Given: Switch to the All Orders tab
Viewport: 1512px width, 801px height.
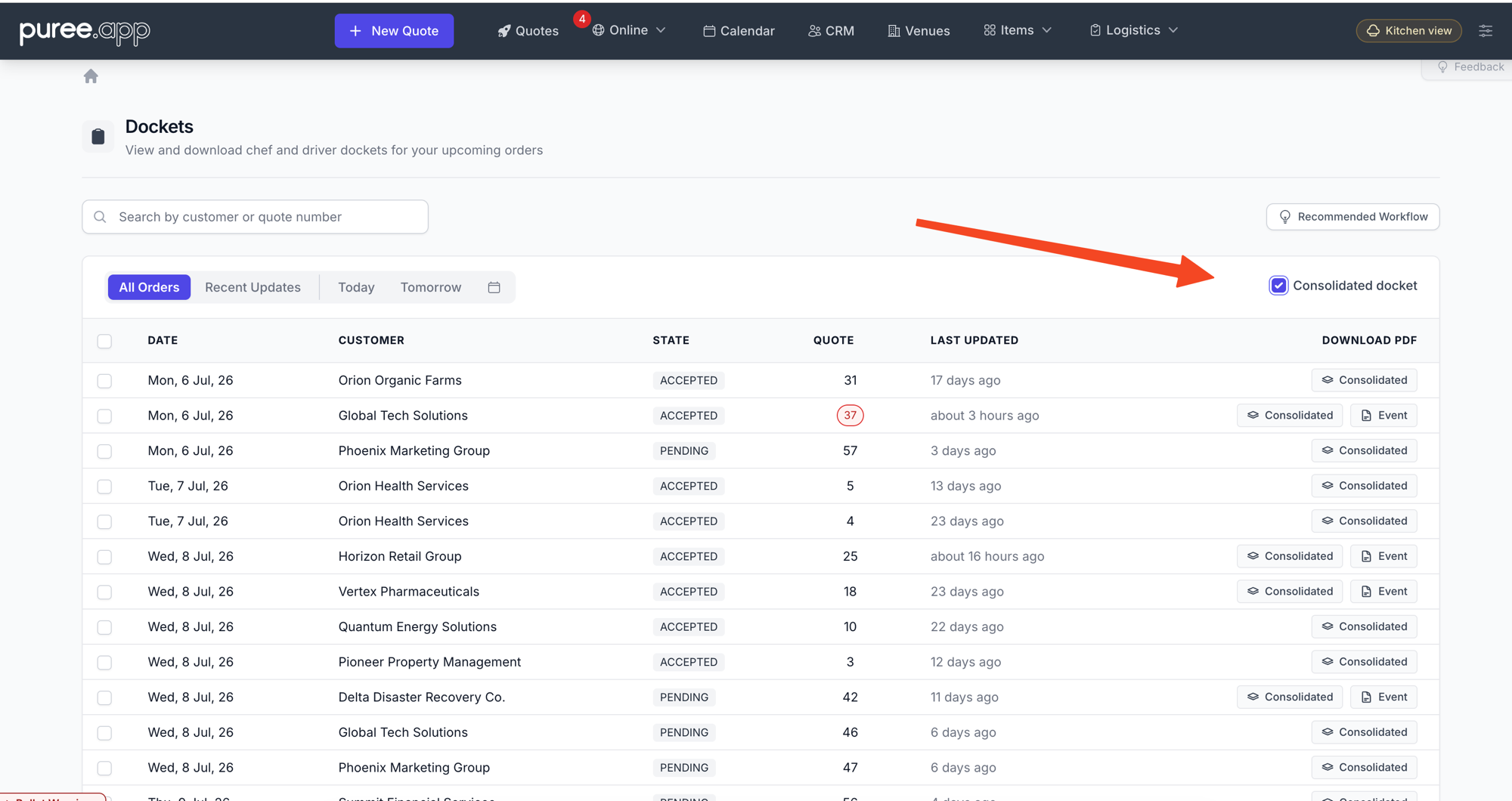Looking at the screenshot, I should (149, 287).
